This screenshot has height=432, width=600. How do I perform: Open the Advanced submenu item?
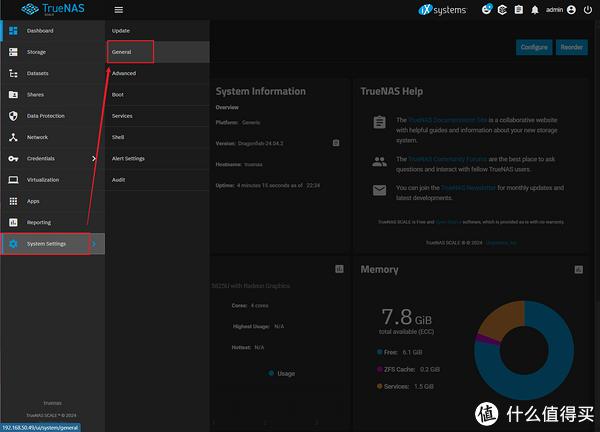pyautogui.click(x=157, y=73)
